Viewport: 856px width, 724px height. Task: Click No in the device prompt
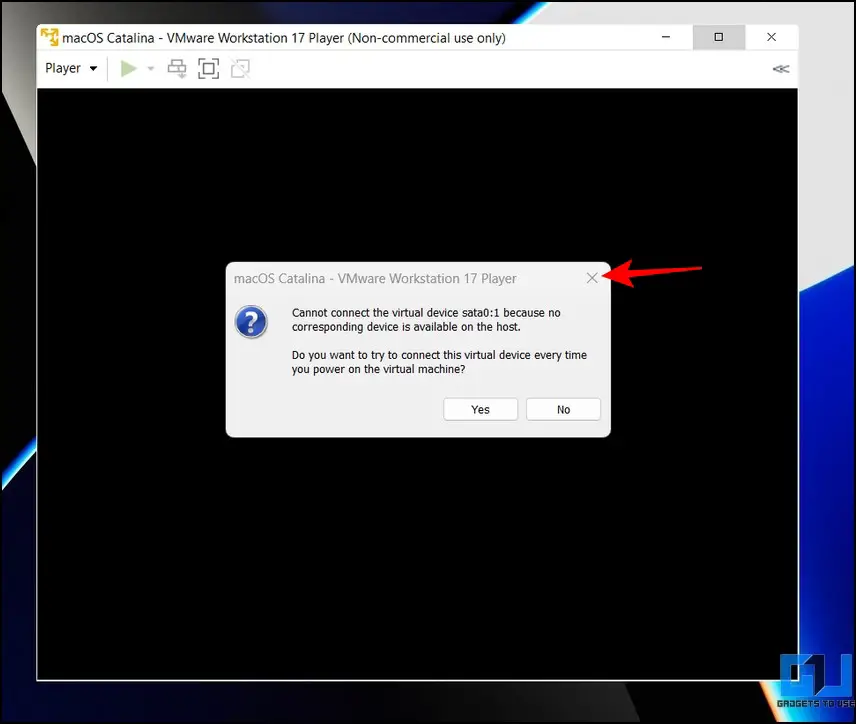(x=563, y=409)
